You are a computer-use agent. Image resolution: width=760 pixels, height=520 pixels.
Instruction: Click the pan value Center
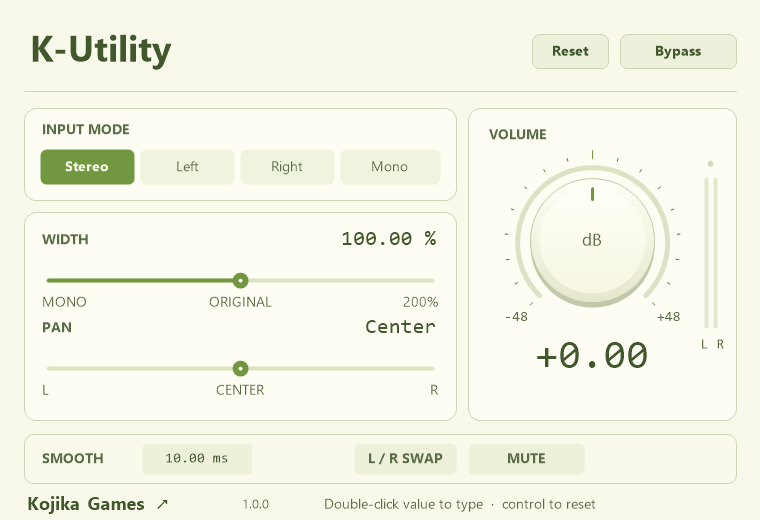(400, 327)
